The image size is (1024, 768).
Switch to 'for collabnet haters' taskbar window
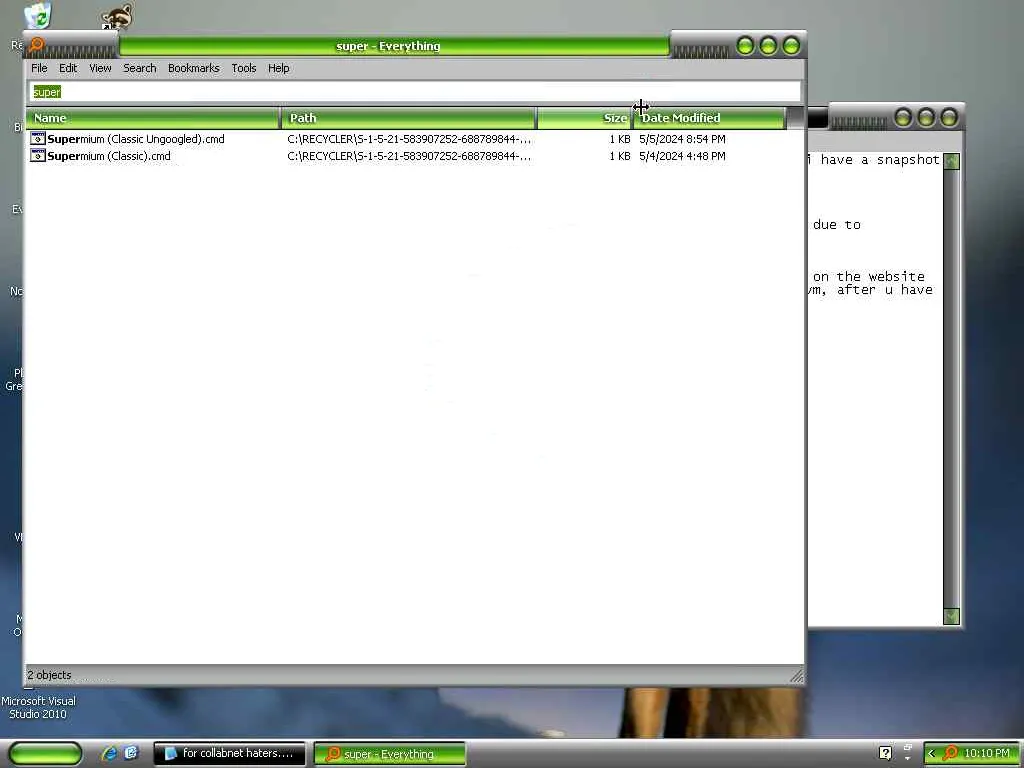pos(229,754)
